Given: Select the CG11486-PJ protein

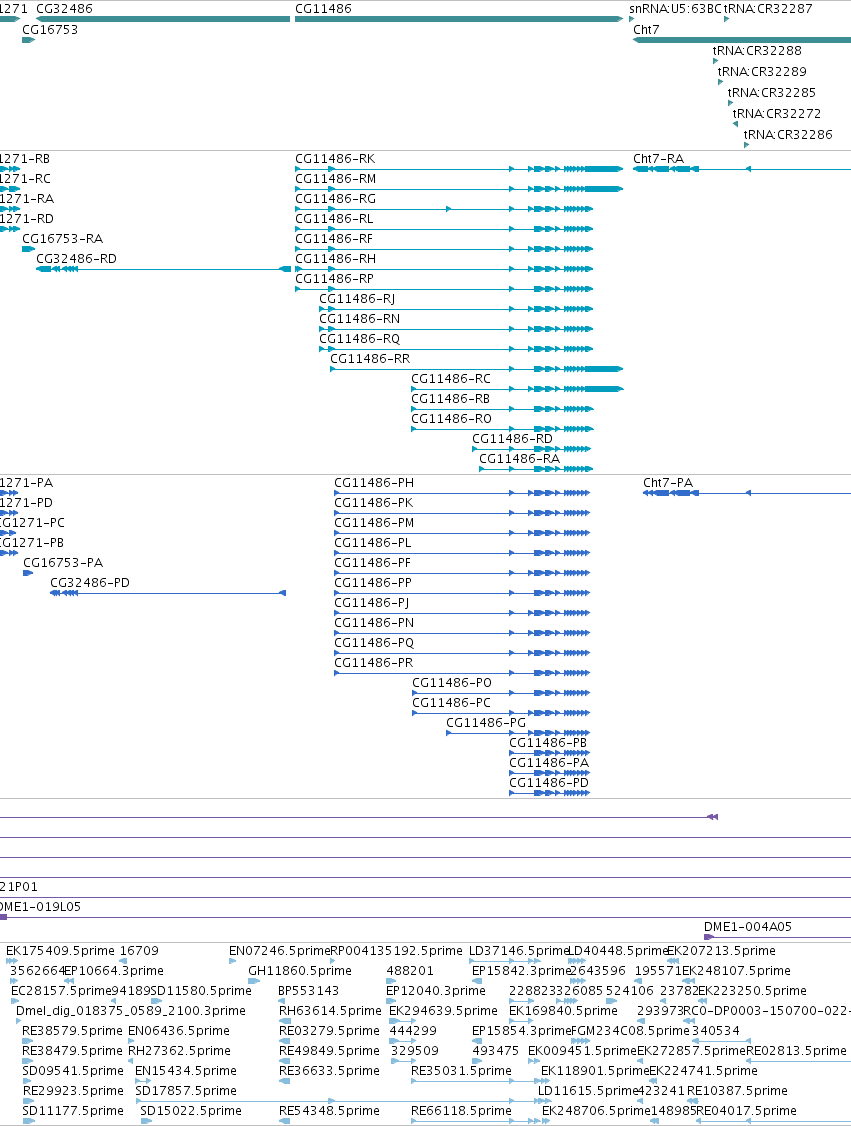Looking at the screenshot, I should click(x=462, y=613).
